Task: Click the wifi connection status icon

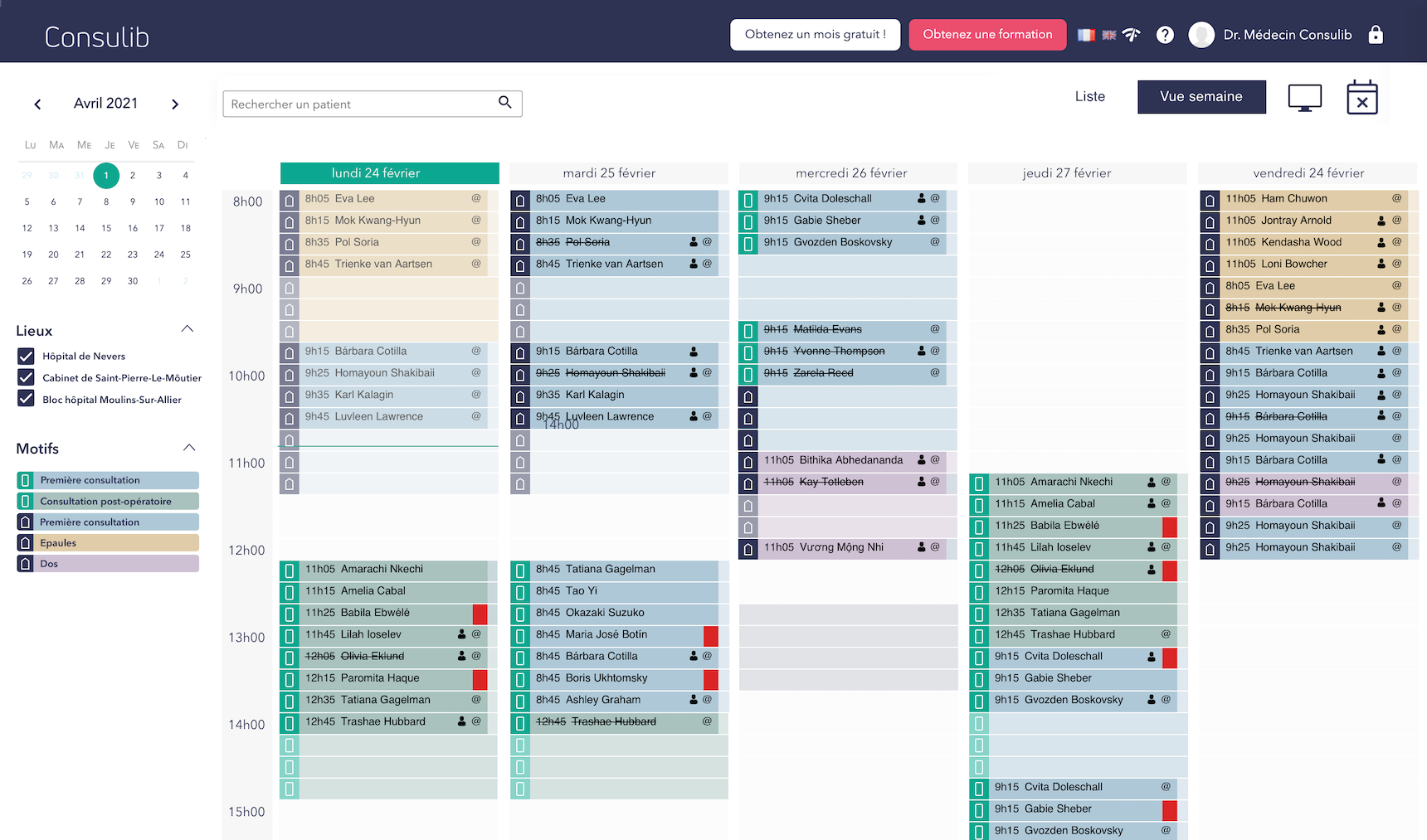Action: tap(1132, 35)
